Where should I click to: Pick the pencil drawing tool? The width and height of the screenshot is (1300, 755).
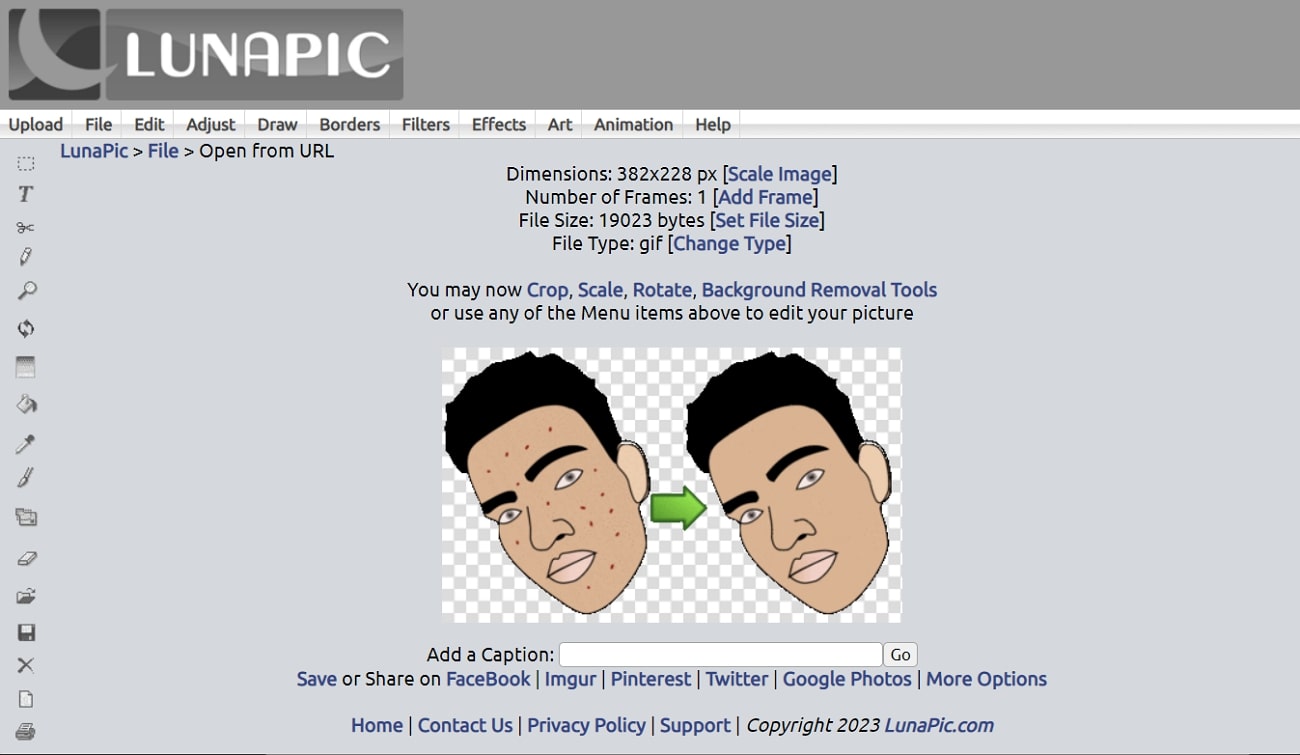[x=26, y=257]
